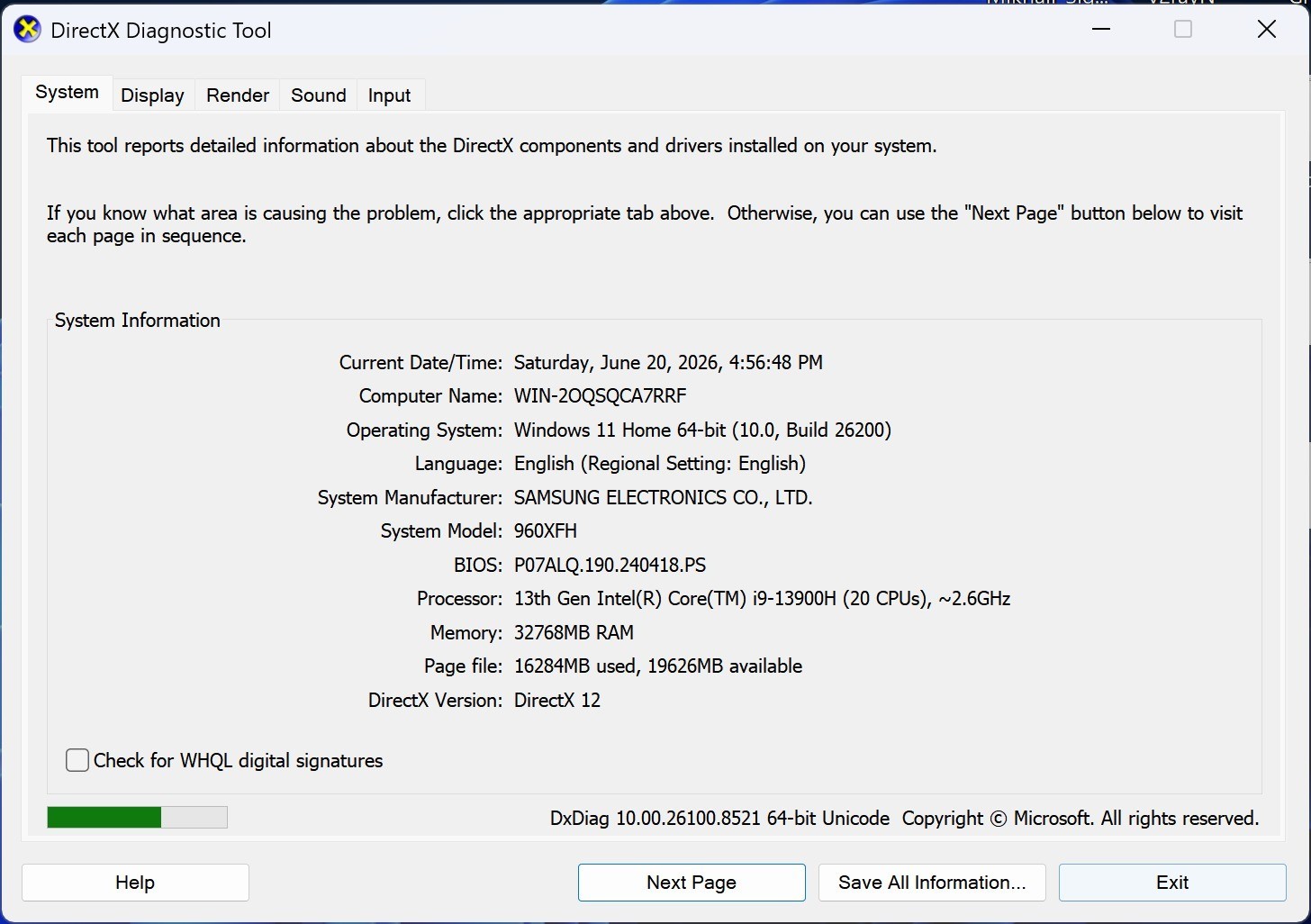Click the Current Date/Time label

(420, 363)
